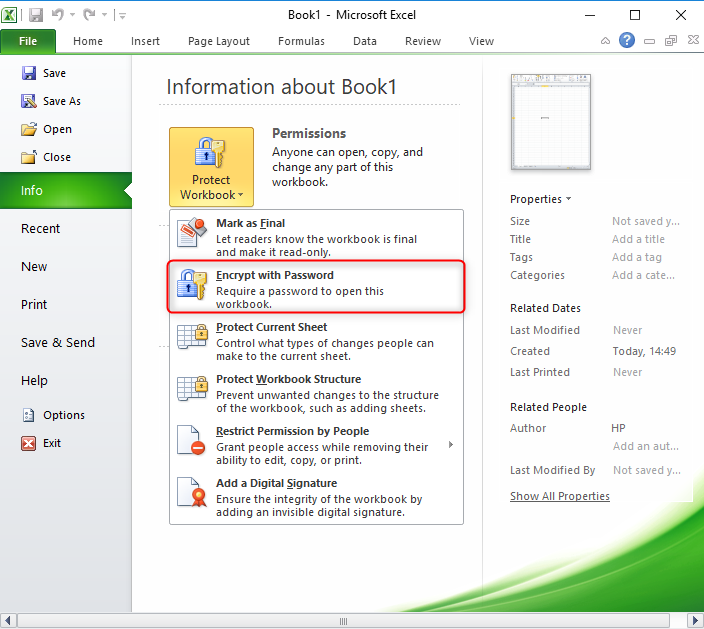Choose Open in the backstage menu

point(46,129)
